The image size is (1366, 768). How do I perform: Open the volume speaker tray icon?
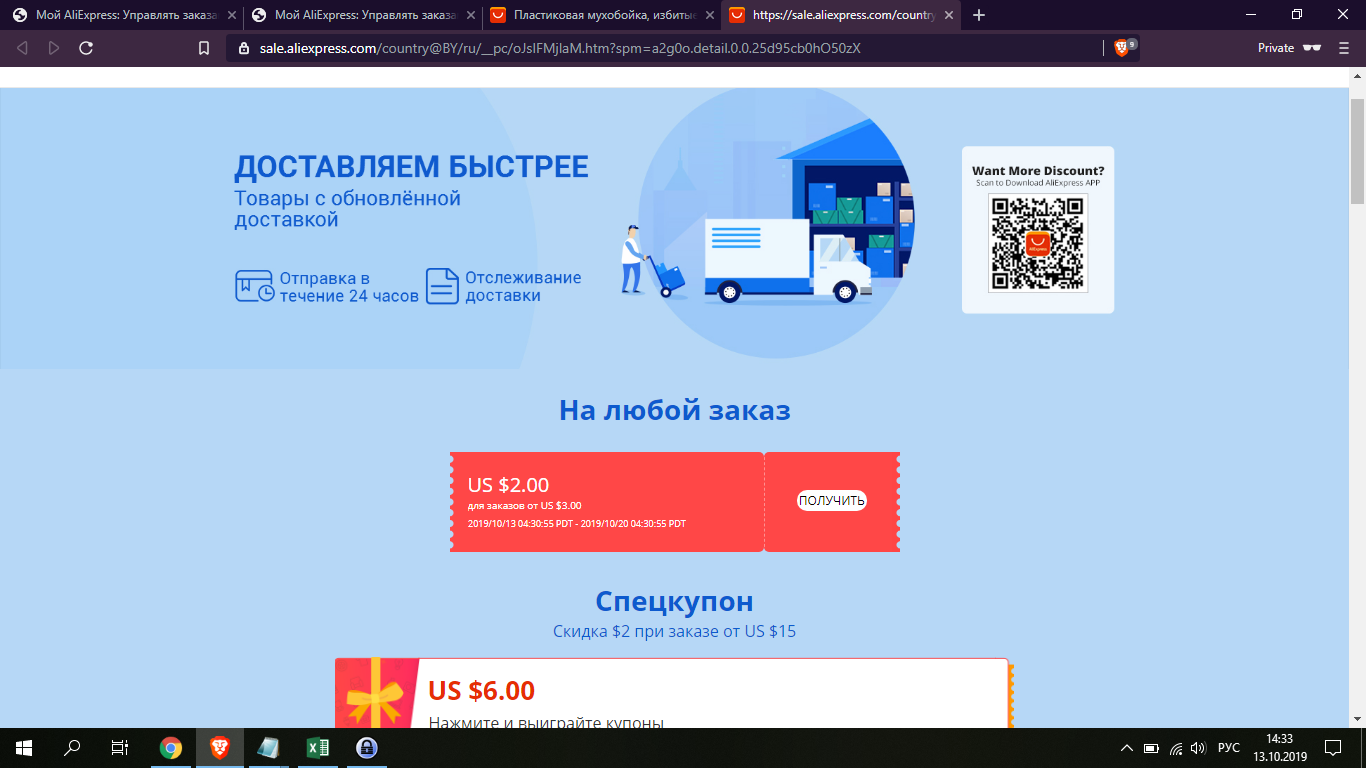coord(1199,748)
